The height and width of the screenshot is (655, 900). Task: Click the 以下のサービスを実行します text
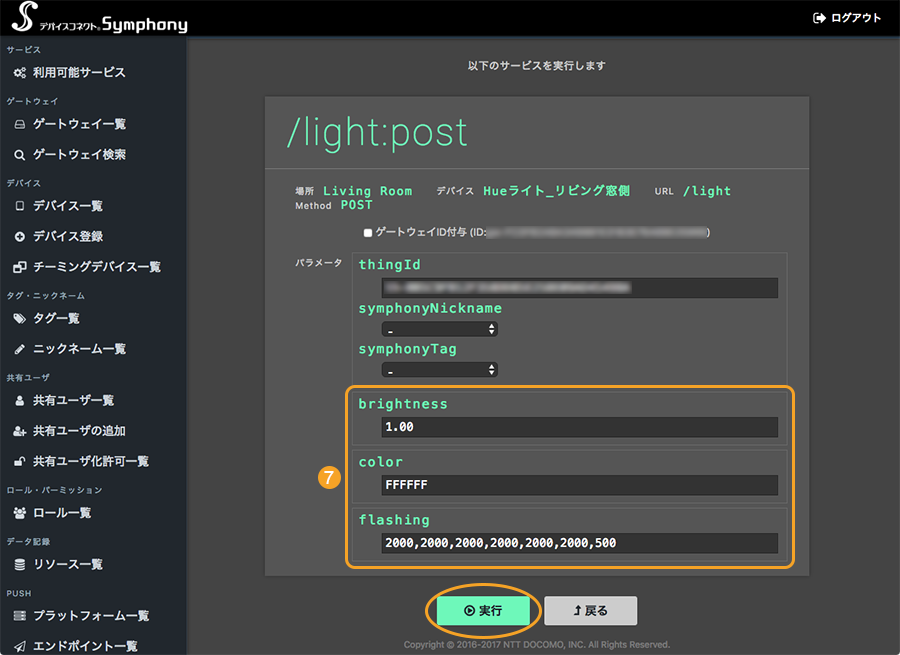(x=537, y=66)
